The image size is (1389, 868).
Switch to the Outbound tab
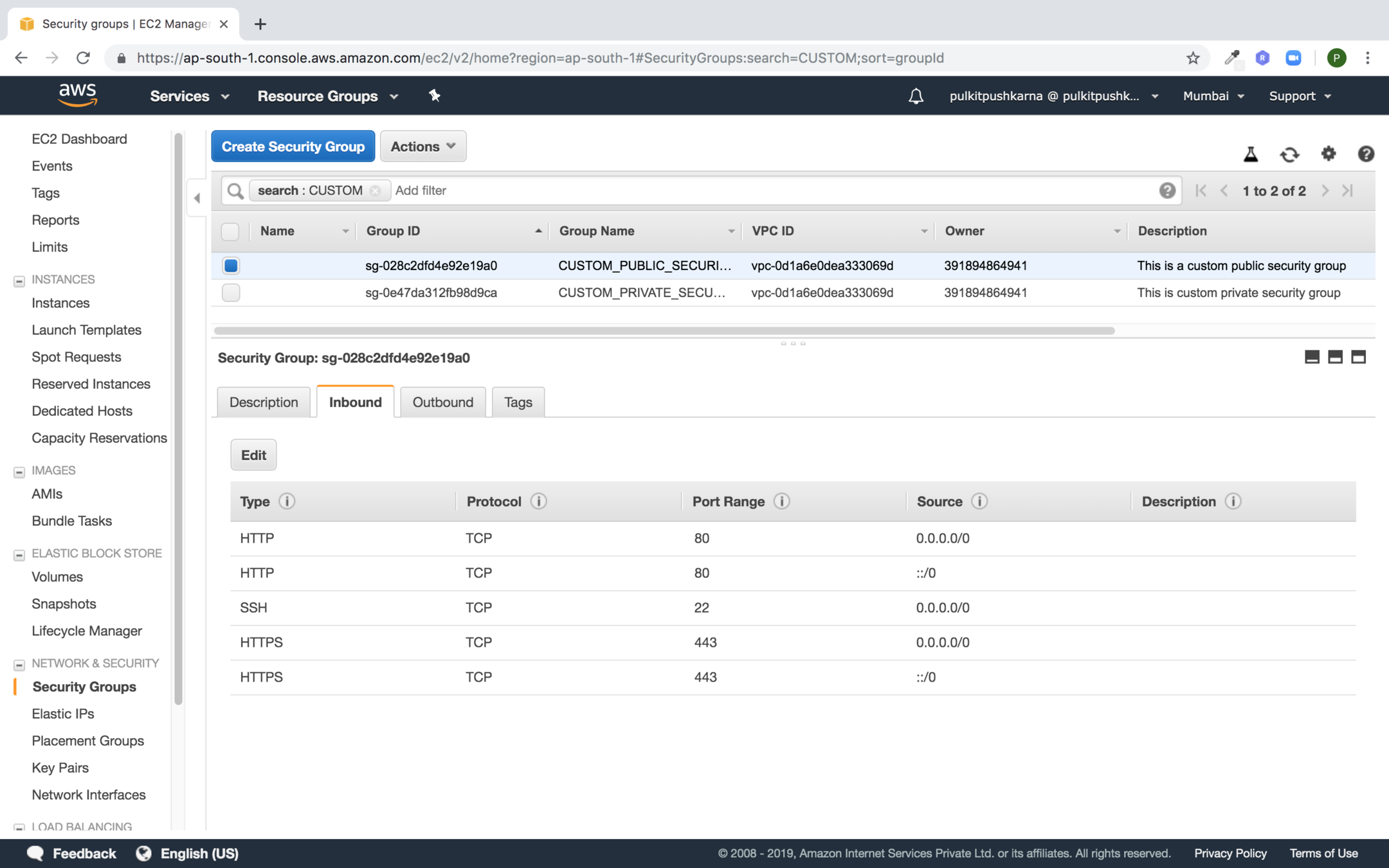[442, 402]
